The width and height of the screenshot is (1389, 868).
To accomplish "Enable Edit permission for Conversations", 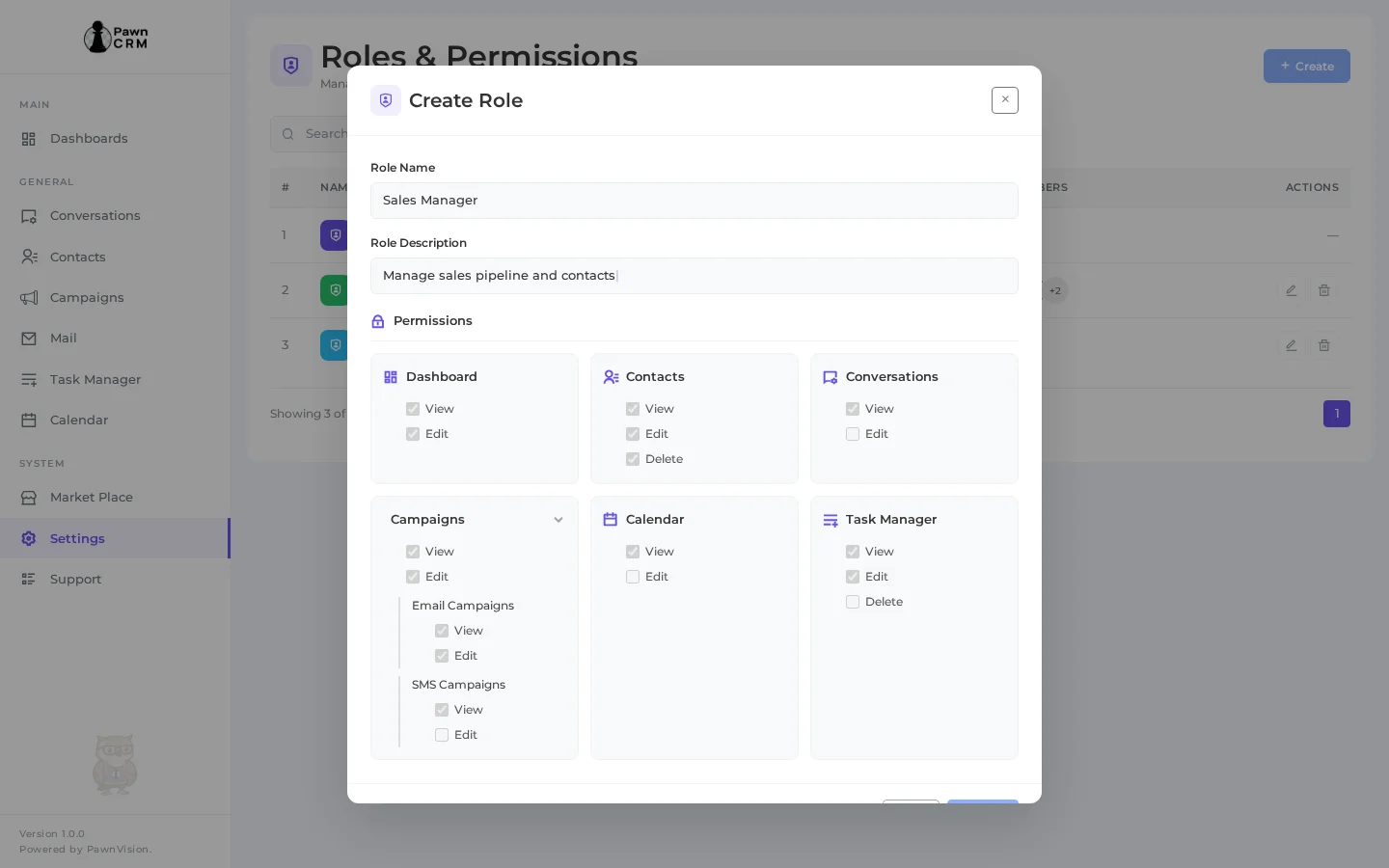I will tap(853, 434).
